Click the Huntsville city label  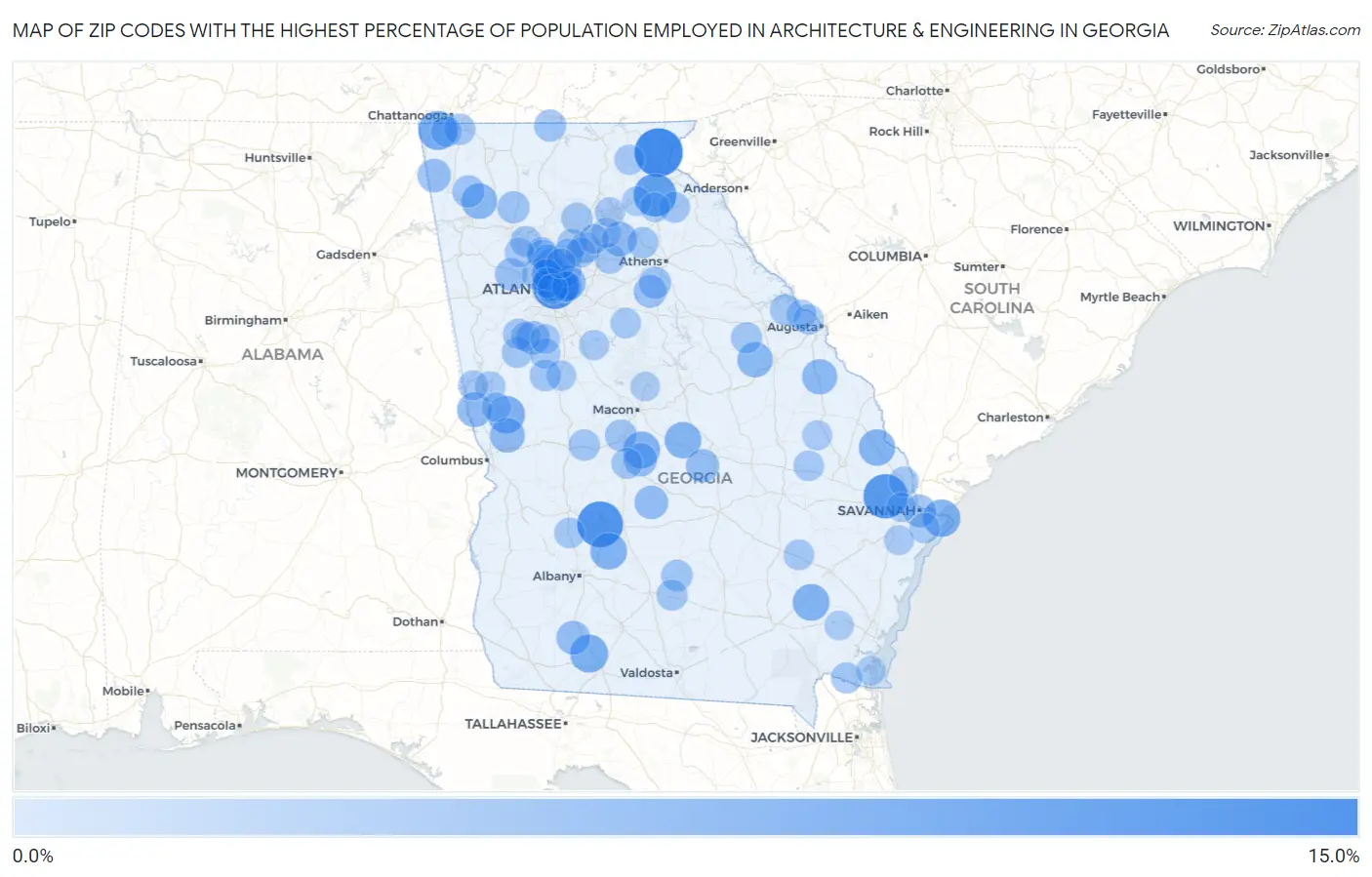[x=275, y=158]
